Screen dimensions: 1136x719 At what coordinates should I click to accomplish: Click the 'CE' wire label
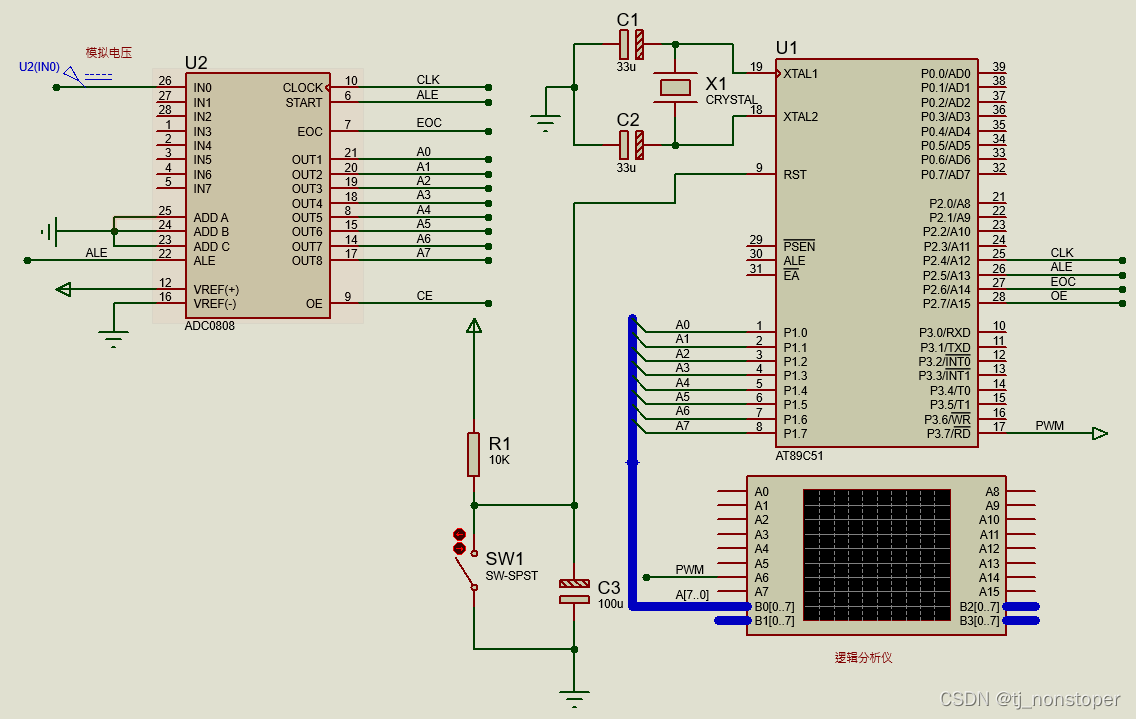425,296
